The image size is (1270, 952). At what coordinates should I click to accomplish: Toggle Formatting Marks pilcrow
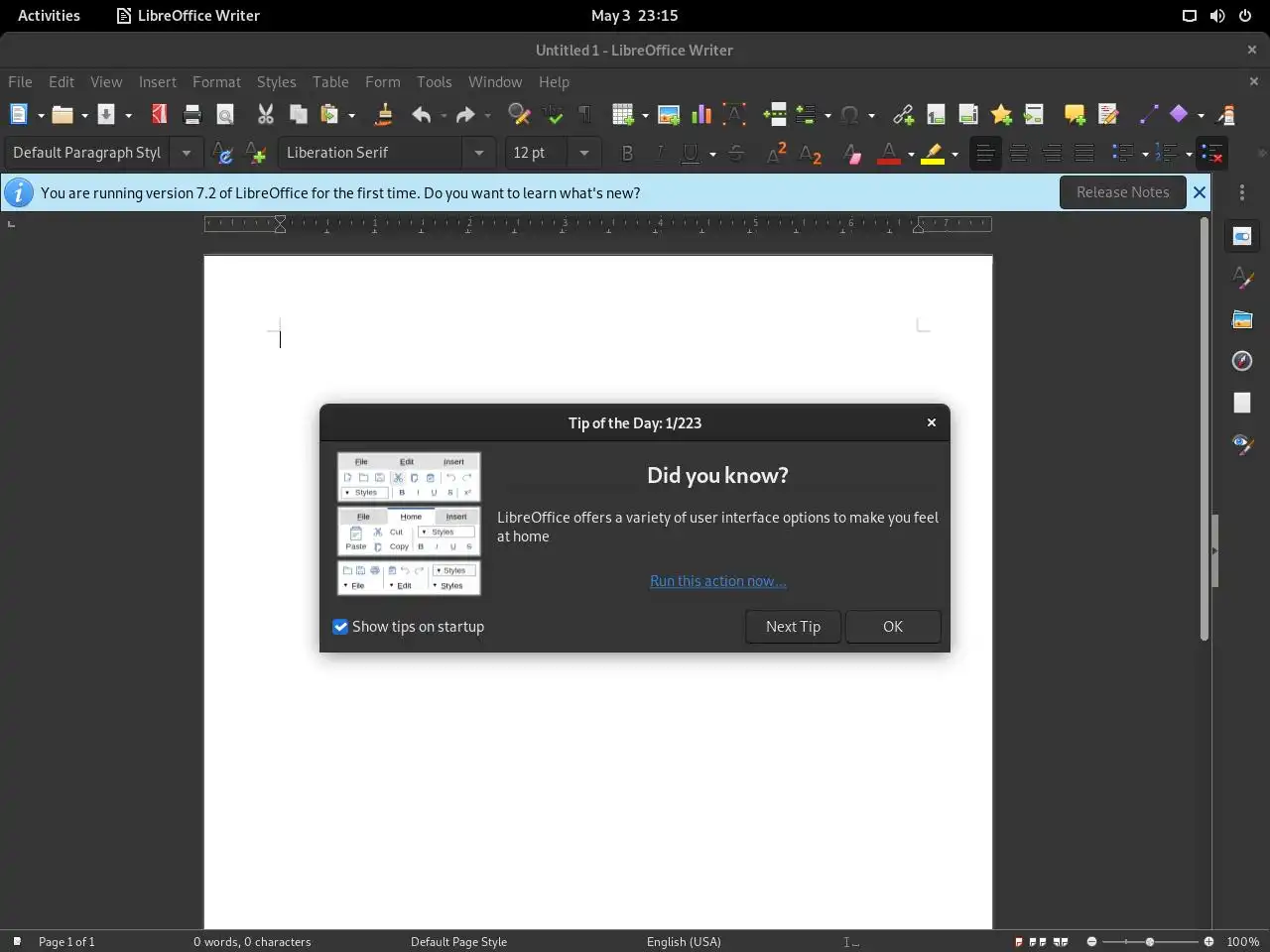(x=585, y=115)
